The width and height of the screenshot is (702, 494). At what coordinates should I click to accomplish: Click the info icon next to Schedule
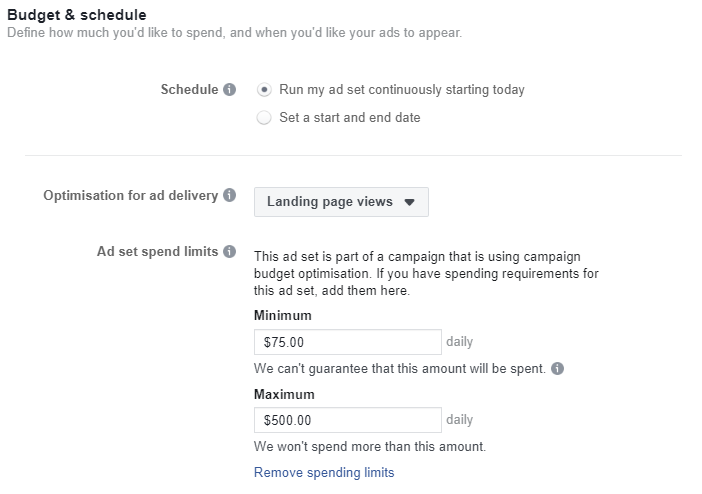point(230,90)
